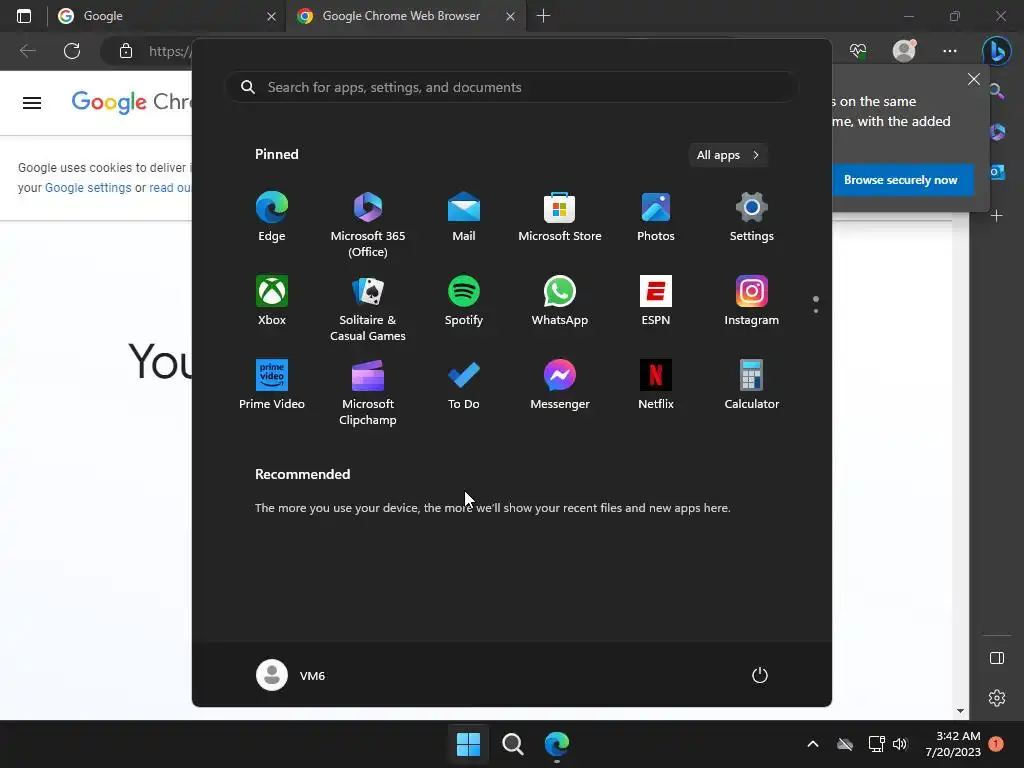1024x768 pixels.
Task: Open the volume control in system tray
Action: pos(900,744)
